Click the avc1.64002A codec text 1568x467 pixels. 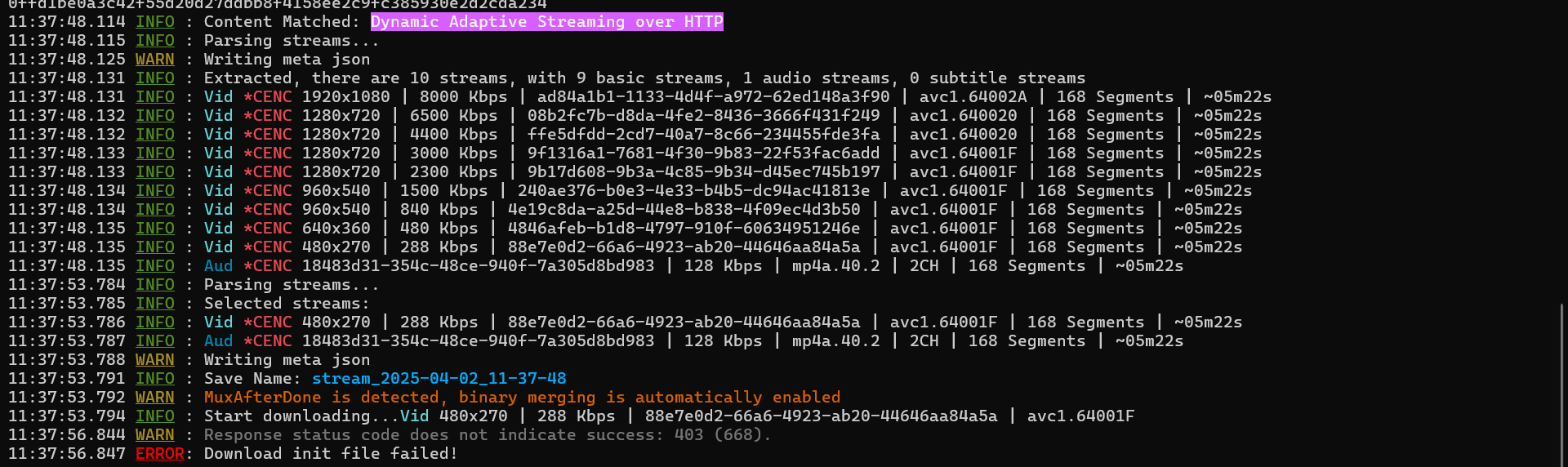973,97
